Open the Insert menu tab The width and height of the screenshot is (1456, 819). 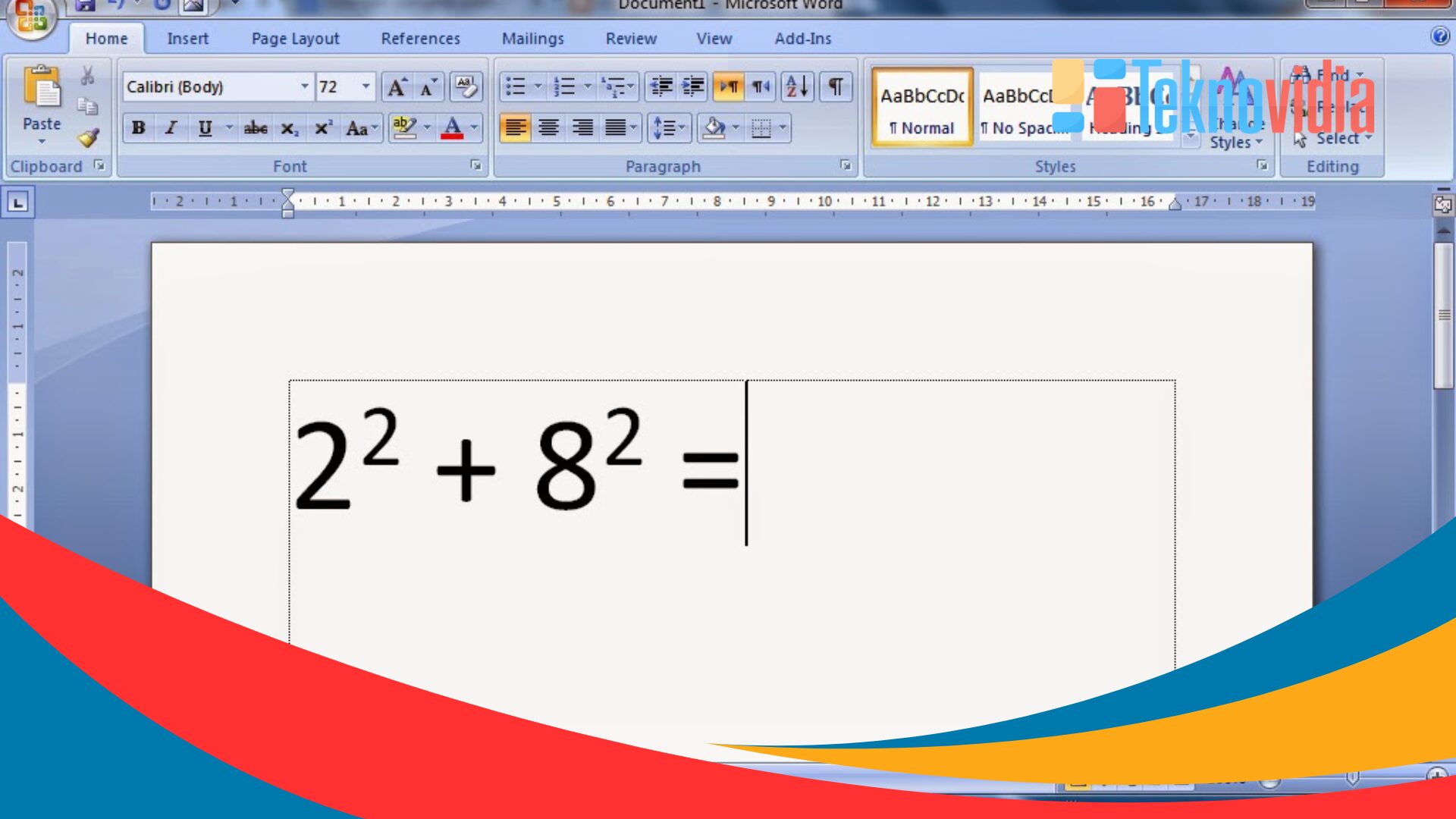coord(187,38)
